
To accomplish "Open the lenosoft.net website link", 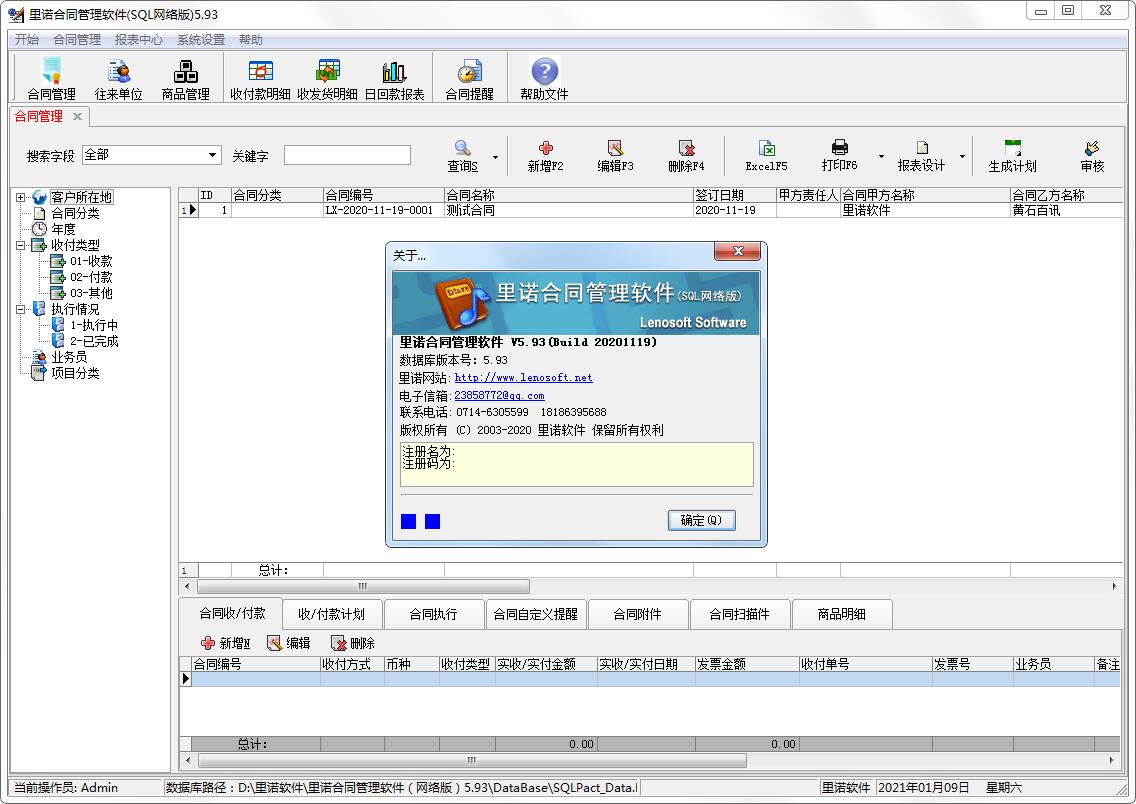I will click(523, 377).
